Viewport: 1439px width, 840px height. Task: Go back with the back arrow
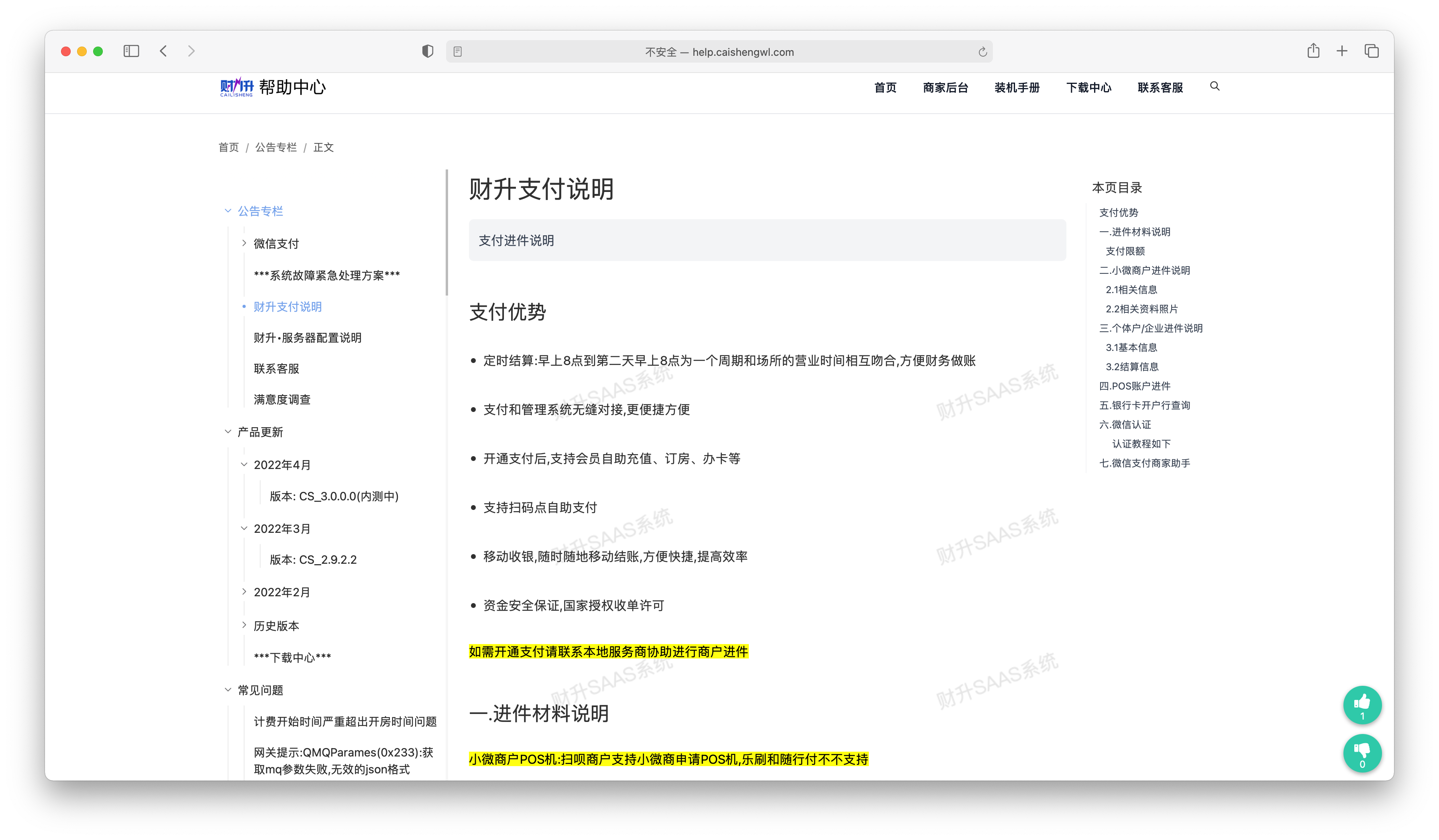point(163,51)
